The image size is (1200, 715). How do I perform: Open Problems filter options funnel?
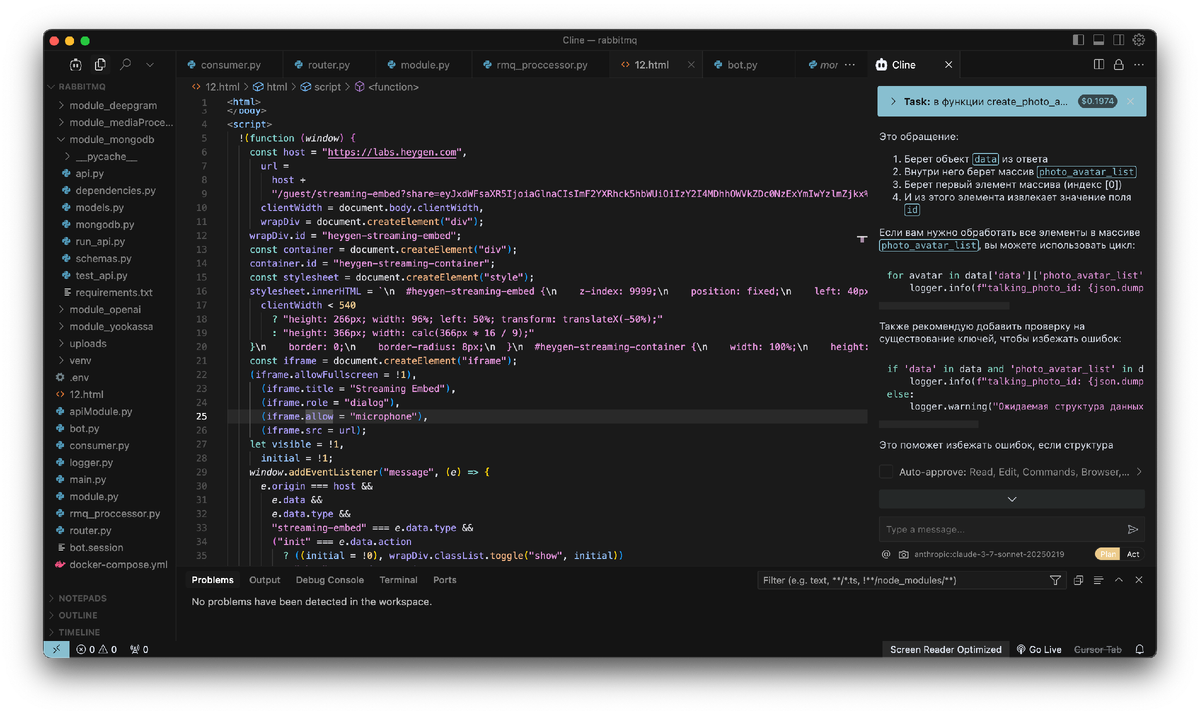pos(1056,580)
